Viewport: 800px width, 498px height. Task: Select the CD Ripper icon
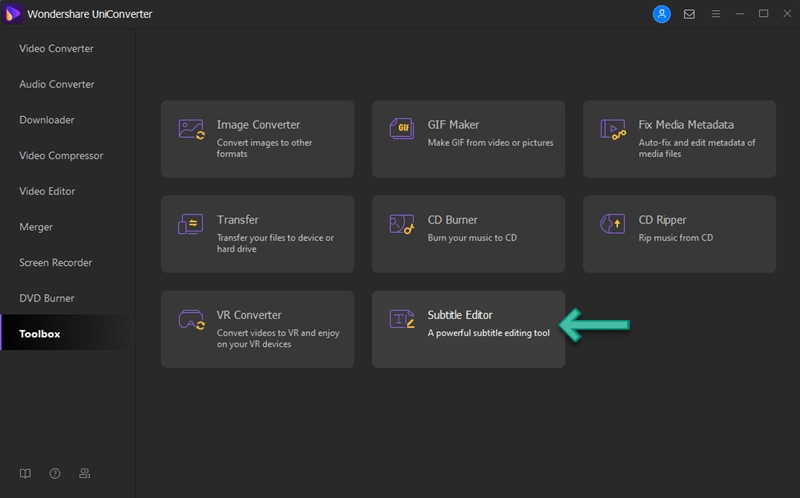point(613,223)
